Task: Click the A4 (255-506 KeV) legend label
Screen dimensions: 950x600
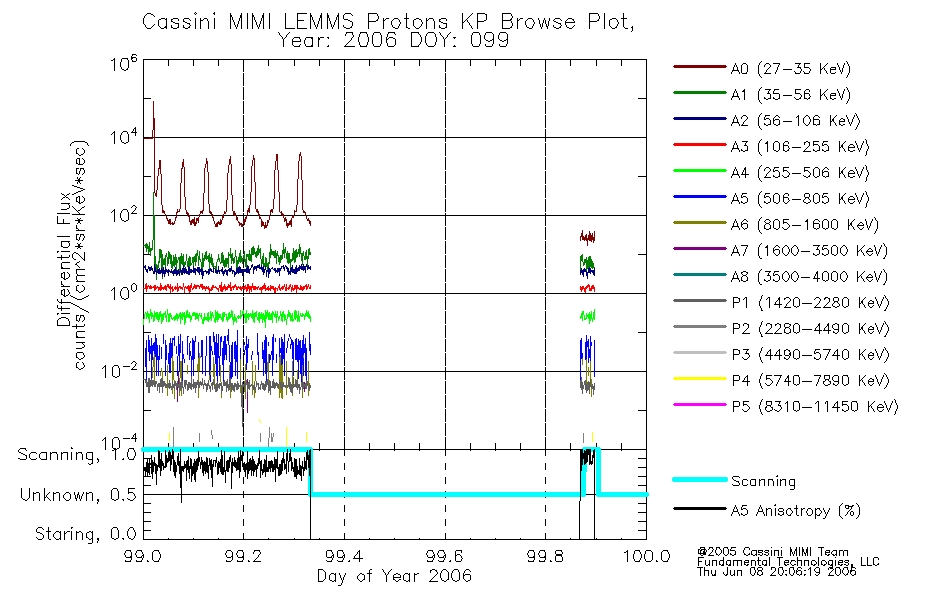Action: click(x=799, y=173)
